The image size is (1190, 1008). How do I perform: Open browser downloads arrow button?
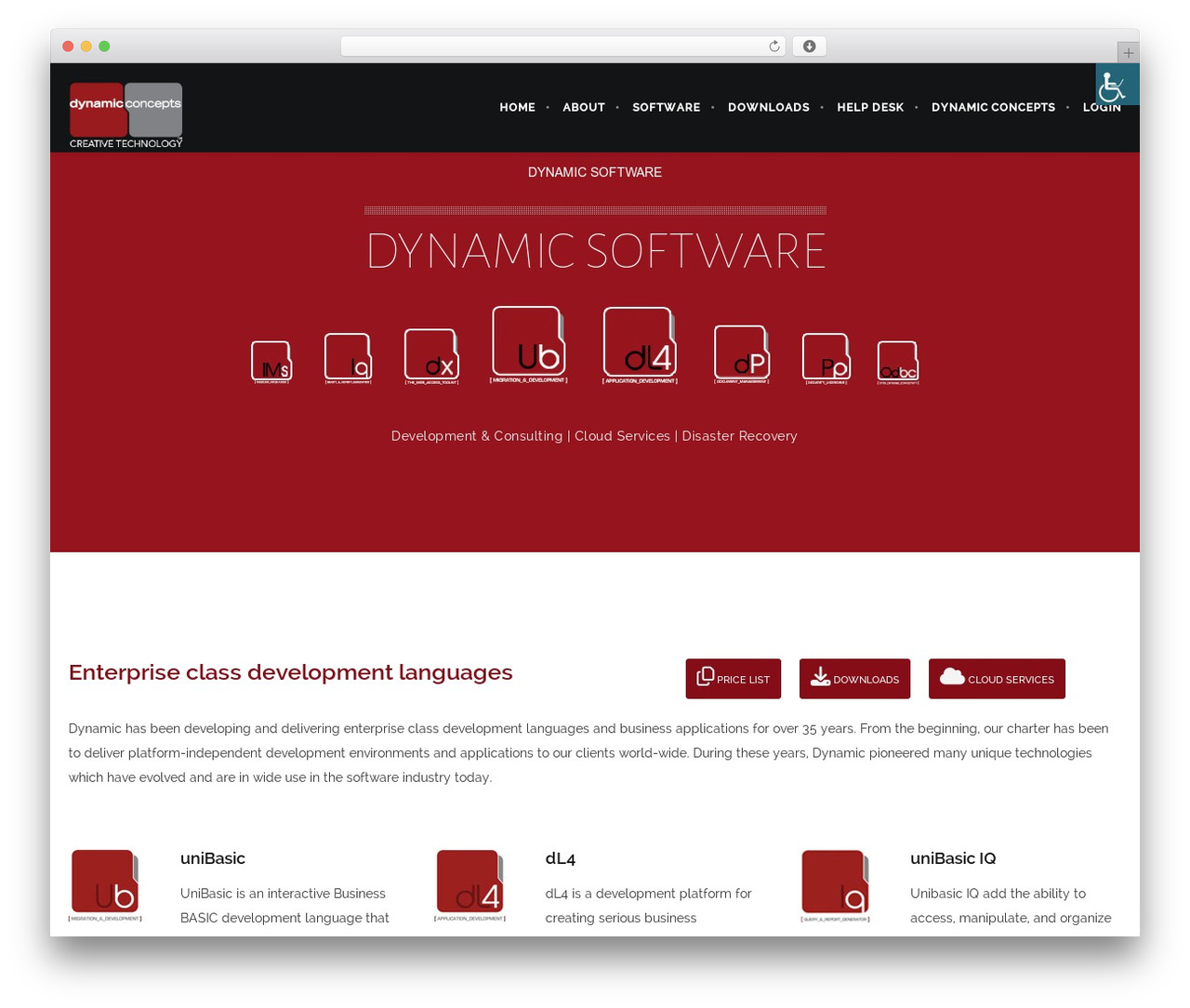810,46
